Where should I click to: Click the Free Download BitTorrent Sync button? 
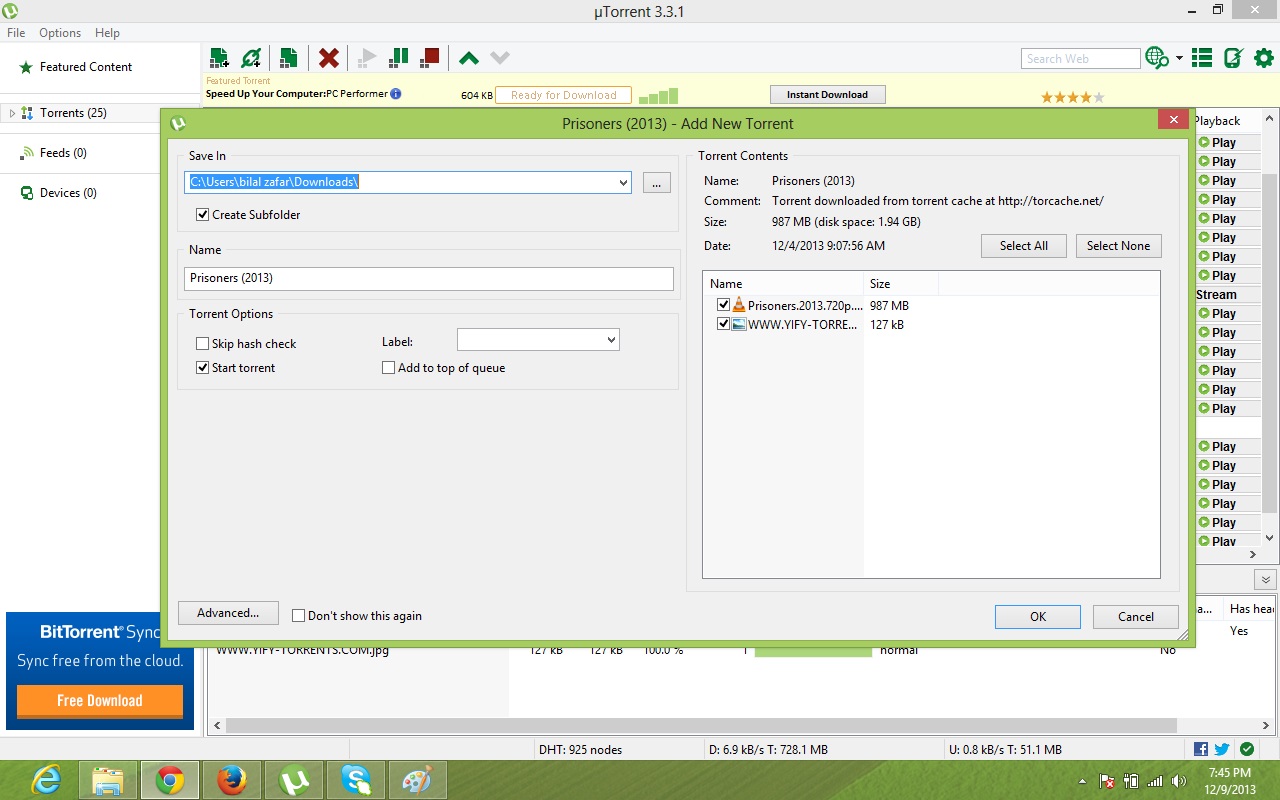point(100,701)
